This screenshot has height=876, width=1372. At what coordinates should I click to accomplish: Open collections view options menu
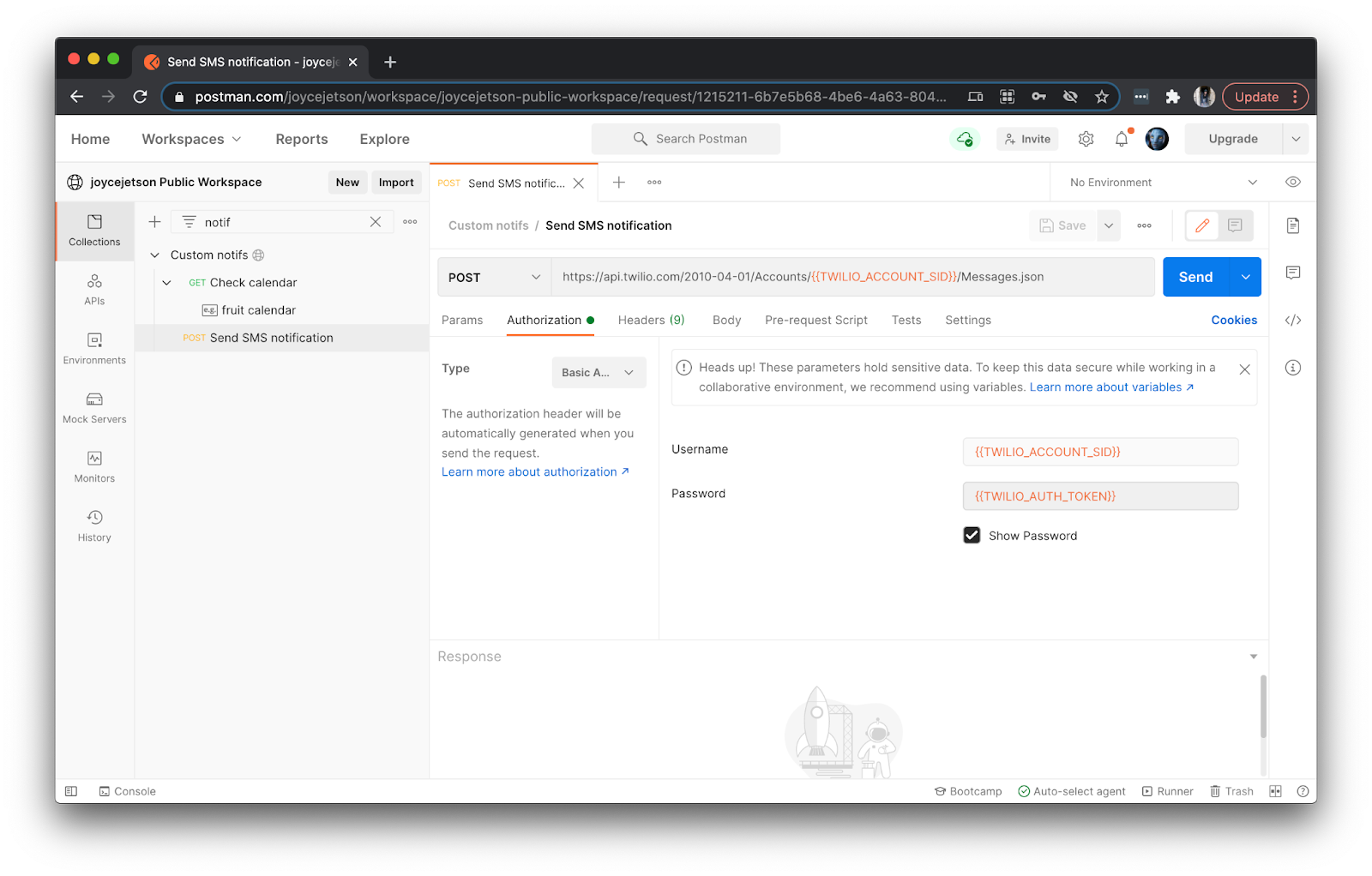[x=410, y=222]
